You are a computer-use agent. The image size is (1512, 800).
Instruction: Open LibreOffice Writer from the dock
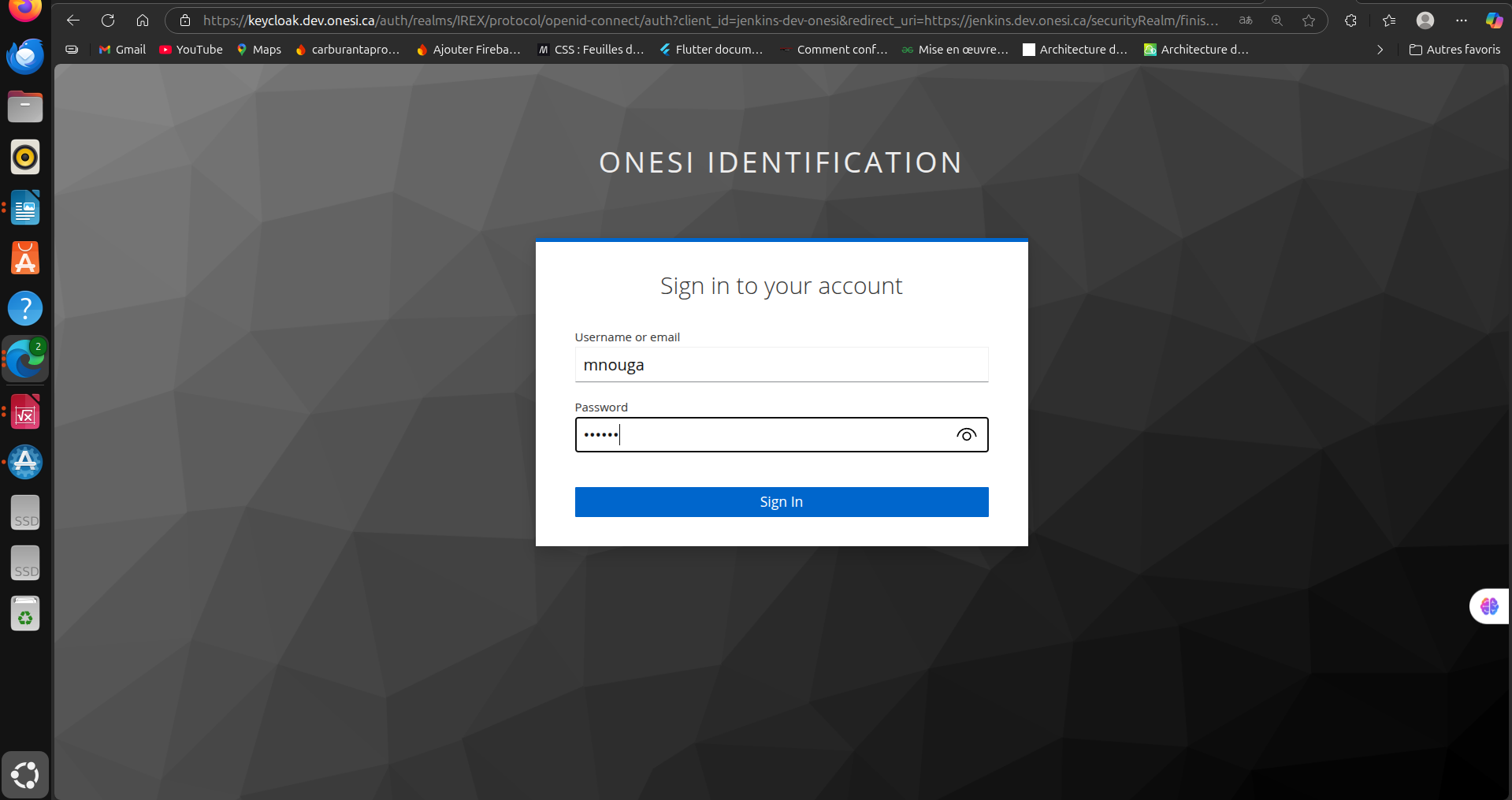25,207
